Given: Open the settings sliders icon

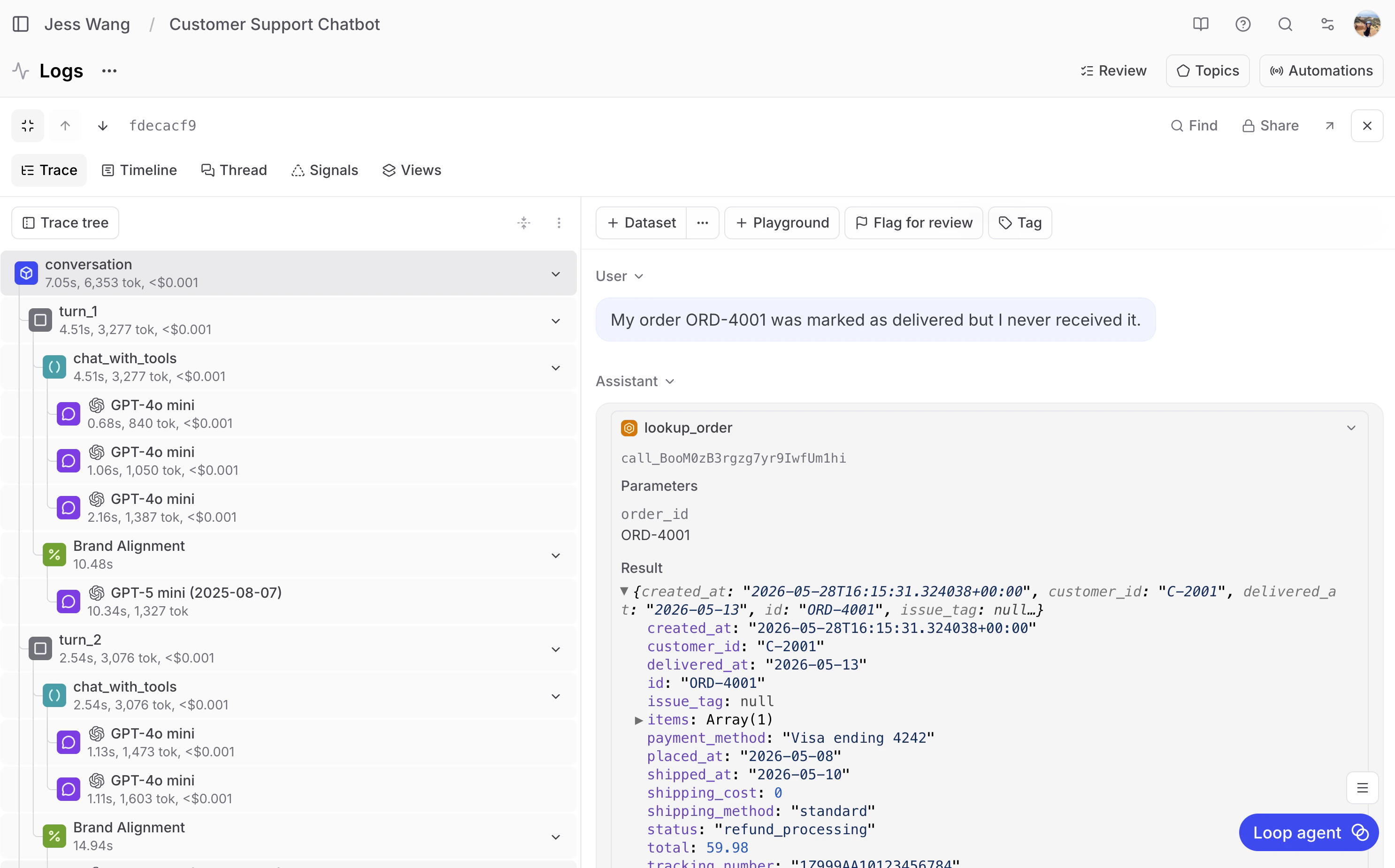Looking at the screenshot, I should (1327, 24).
